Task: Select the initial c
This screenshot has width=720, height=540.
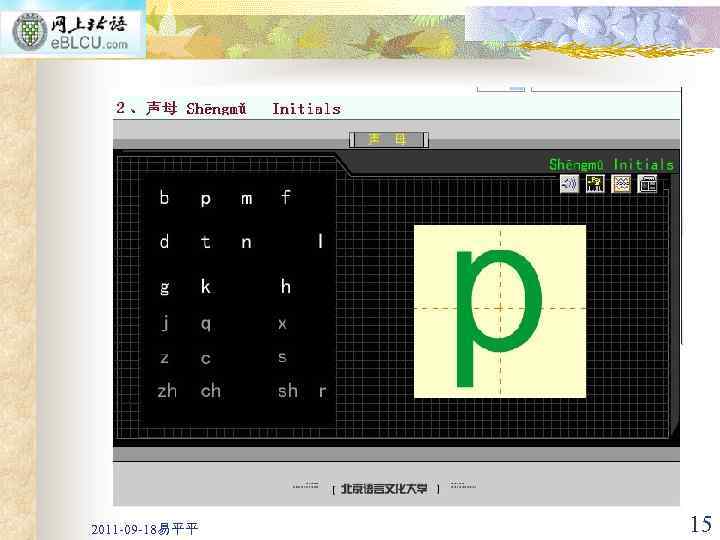Action: click(206, 358)
